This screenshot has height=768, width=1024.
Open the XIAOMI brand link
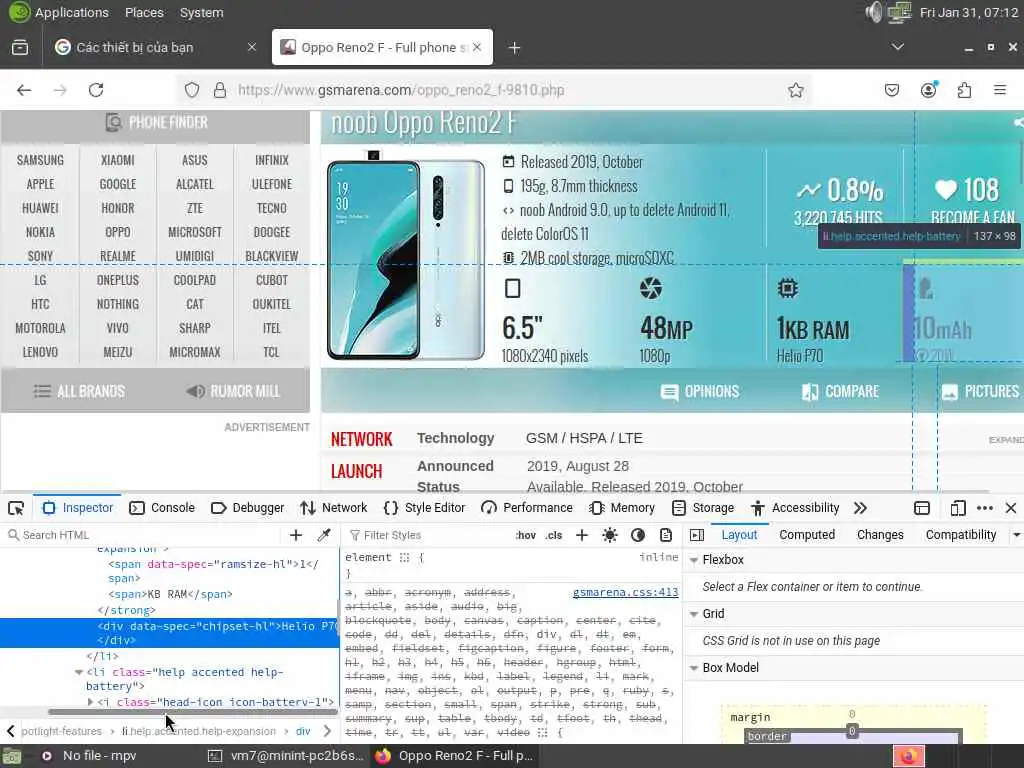click(118, 160)
